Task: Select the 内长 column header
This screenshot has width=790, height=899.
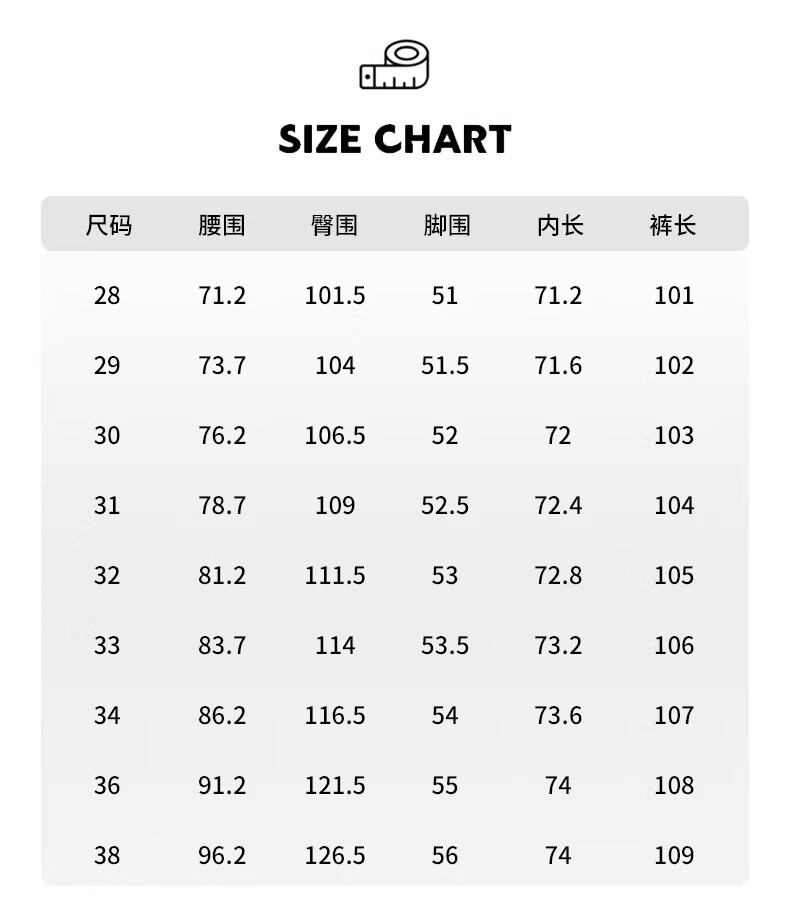Action: (559, 226)
